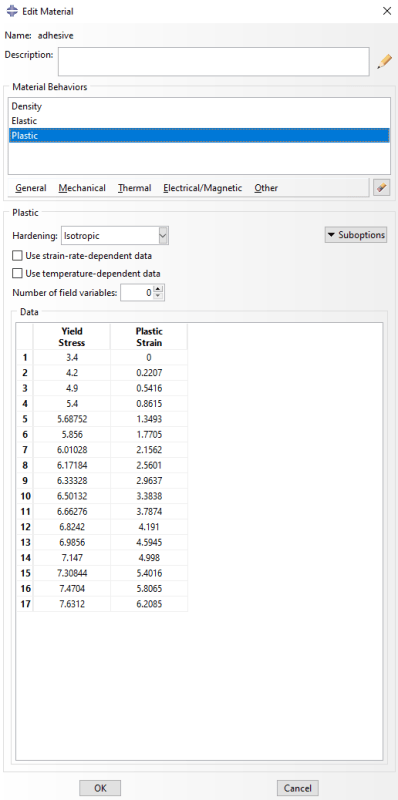Click plastic strain cell 0.5416
The height and width of the screenshot is (800, 398).
(x=148, y=388)
